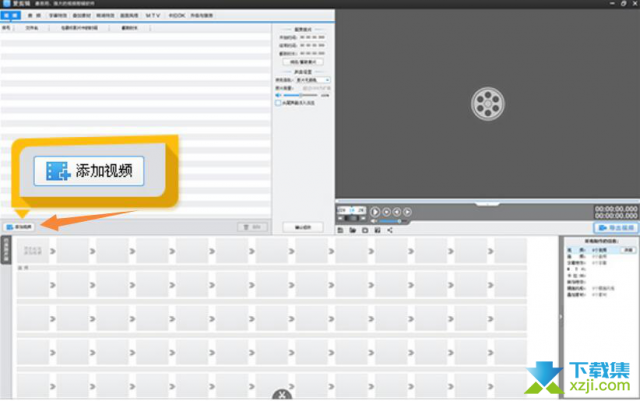Click the film reel icon in preview
This screenshot has height=401, width=640.
point(488,104)
